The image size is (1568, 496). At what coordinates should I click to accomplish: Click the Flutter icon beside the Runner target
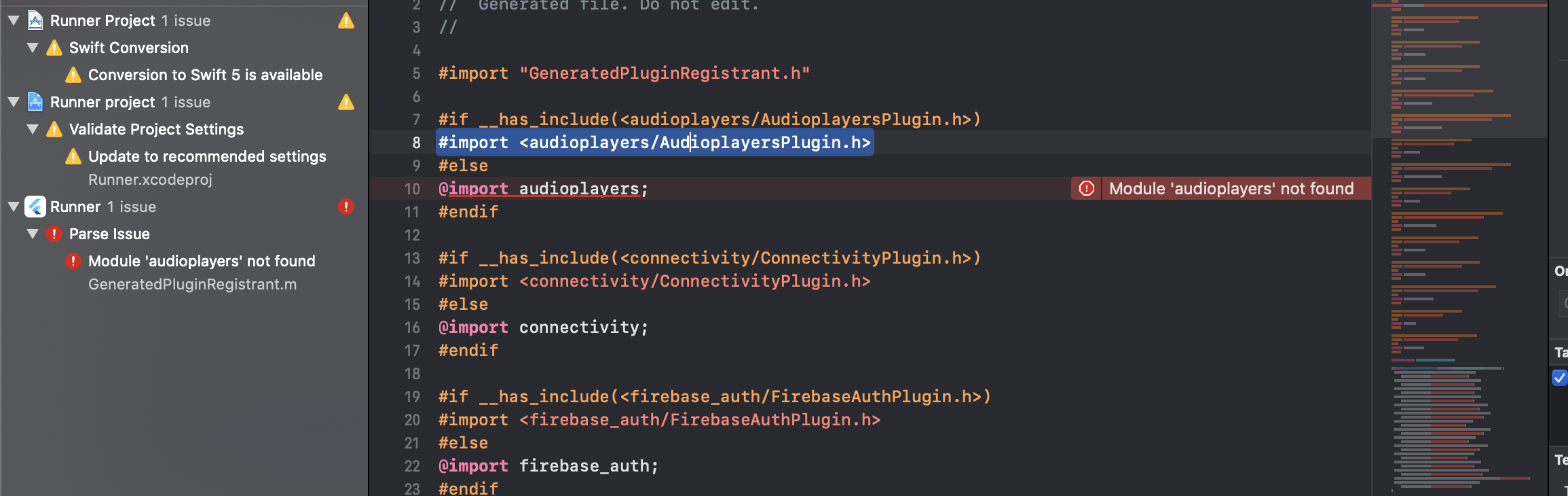pos(34,207)
